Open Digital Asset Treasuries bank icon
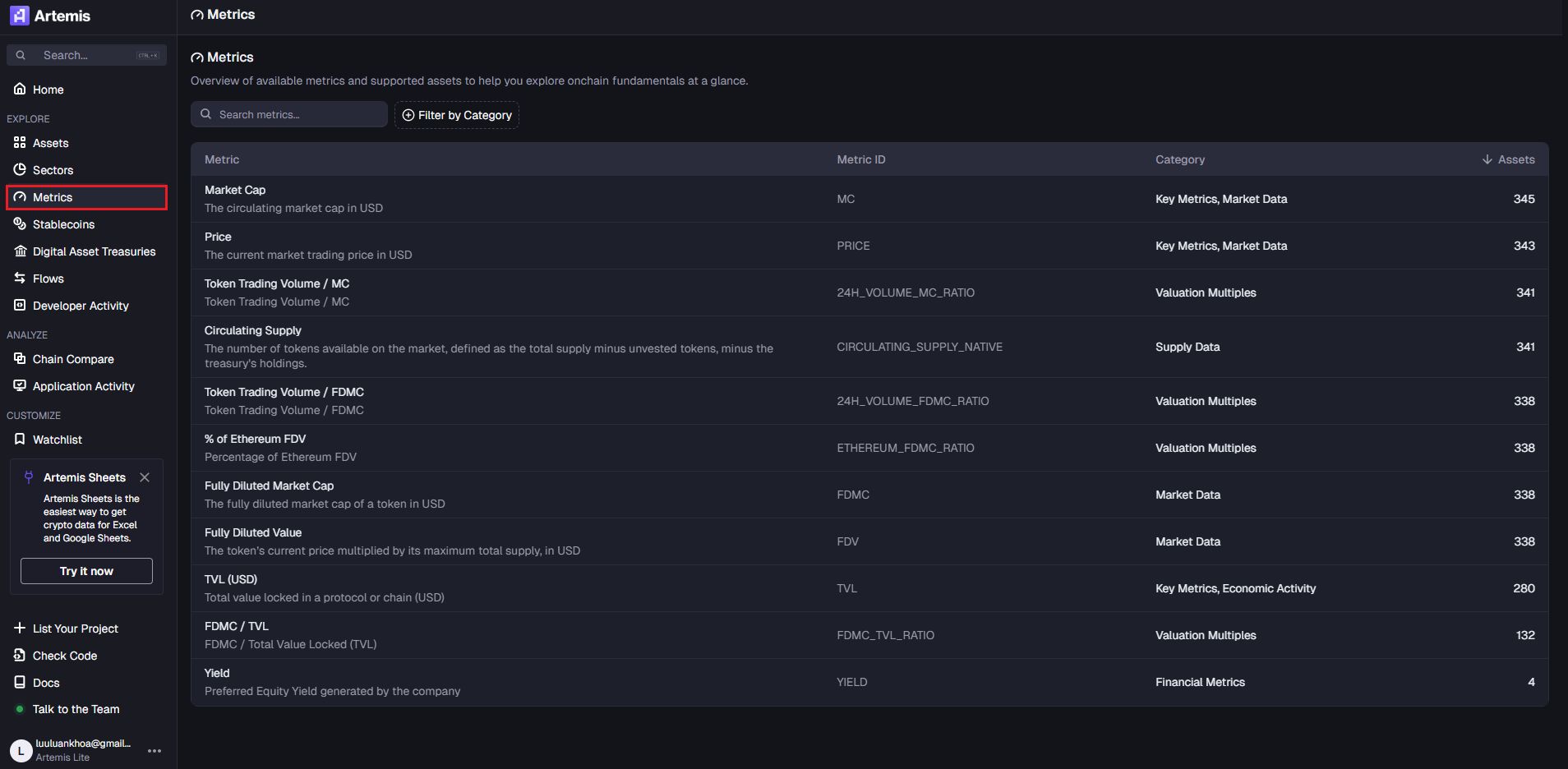Screen dimensions: 1568x769 [x=20, y=251]
